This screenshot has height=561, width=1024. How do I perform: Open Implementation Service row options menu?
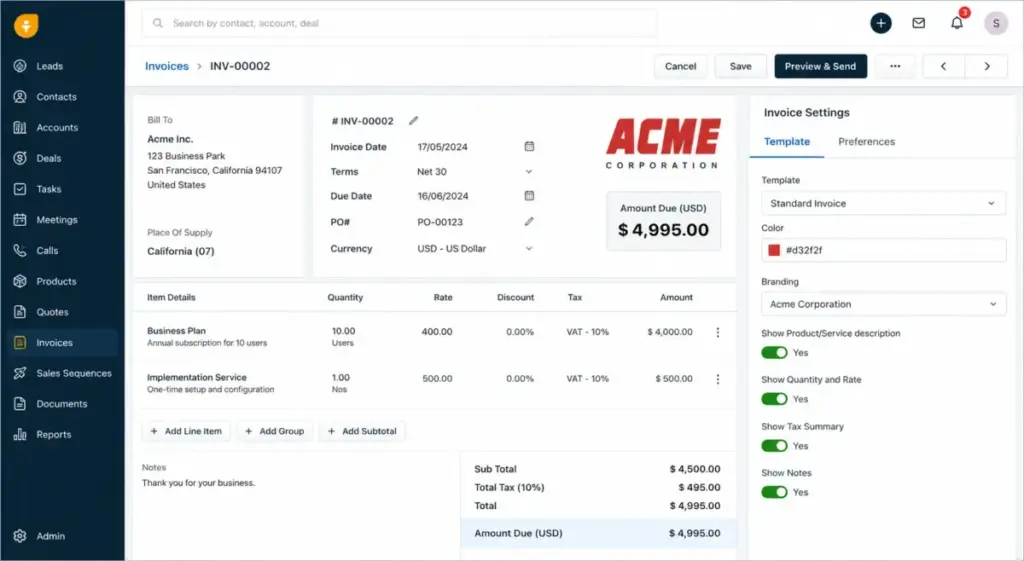click(718, 379)
